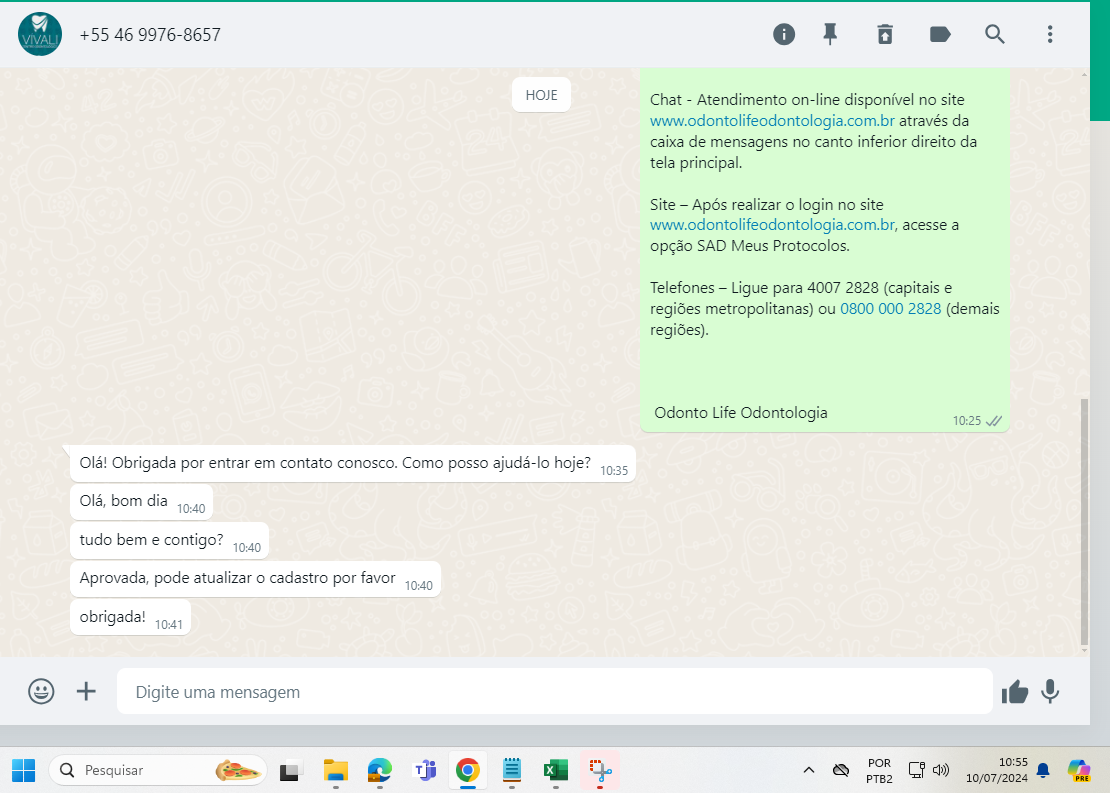Open the three-dot chat menu
This screenshot has height=793, width=1110.
coord(1050,34)
